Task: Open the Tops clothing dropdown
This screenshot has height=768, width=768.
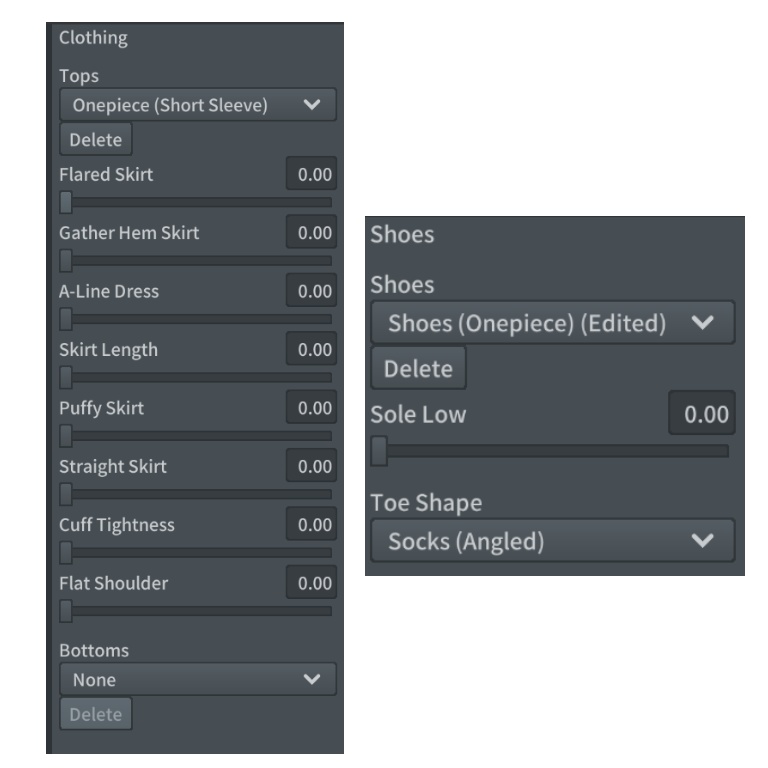Action: [x=197, y=105]
